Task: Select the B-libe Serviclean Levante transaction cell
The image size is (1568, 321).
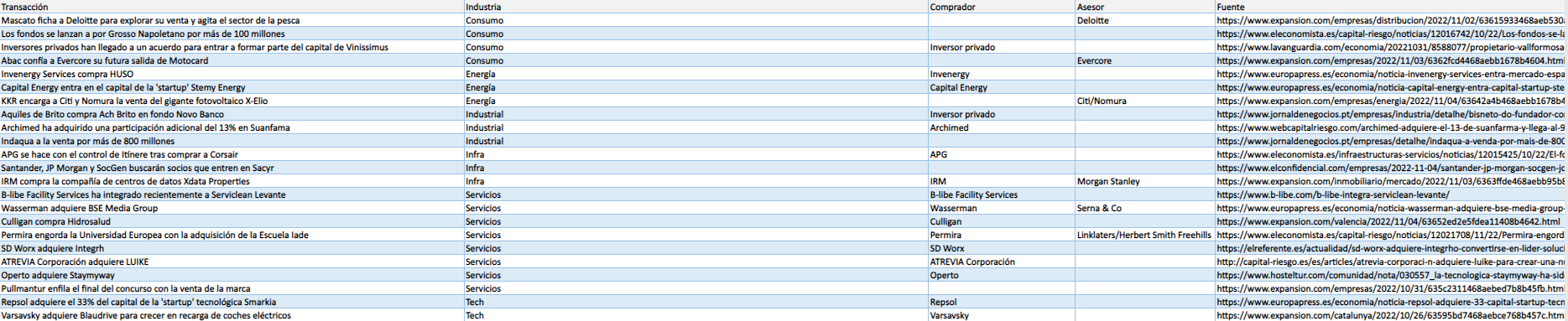Action: 232,194
